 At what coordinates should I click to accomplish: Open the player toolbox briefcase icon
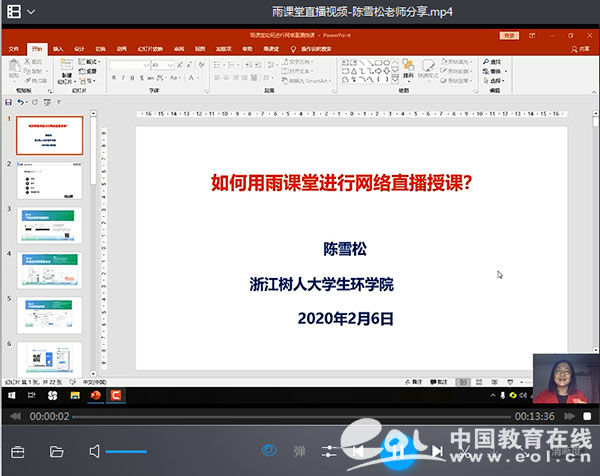18,452
